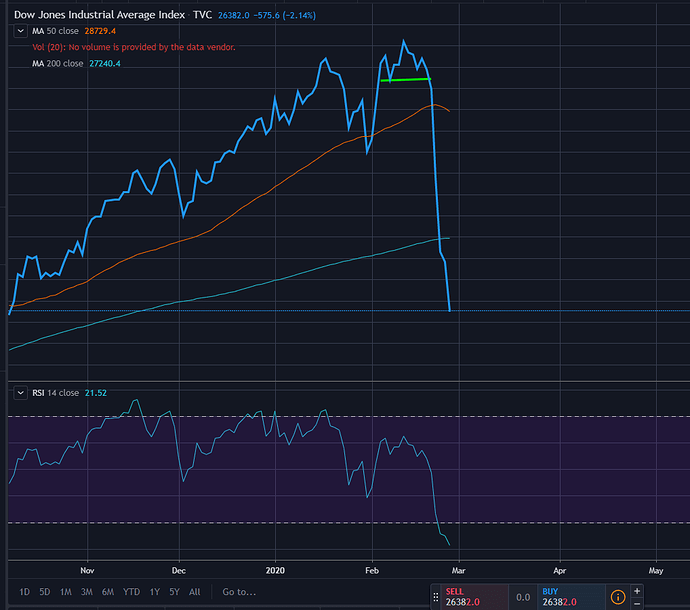Grab the trading panel drag handle

tap(436, 597)
